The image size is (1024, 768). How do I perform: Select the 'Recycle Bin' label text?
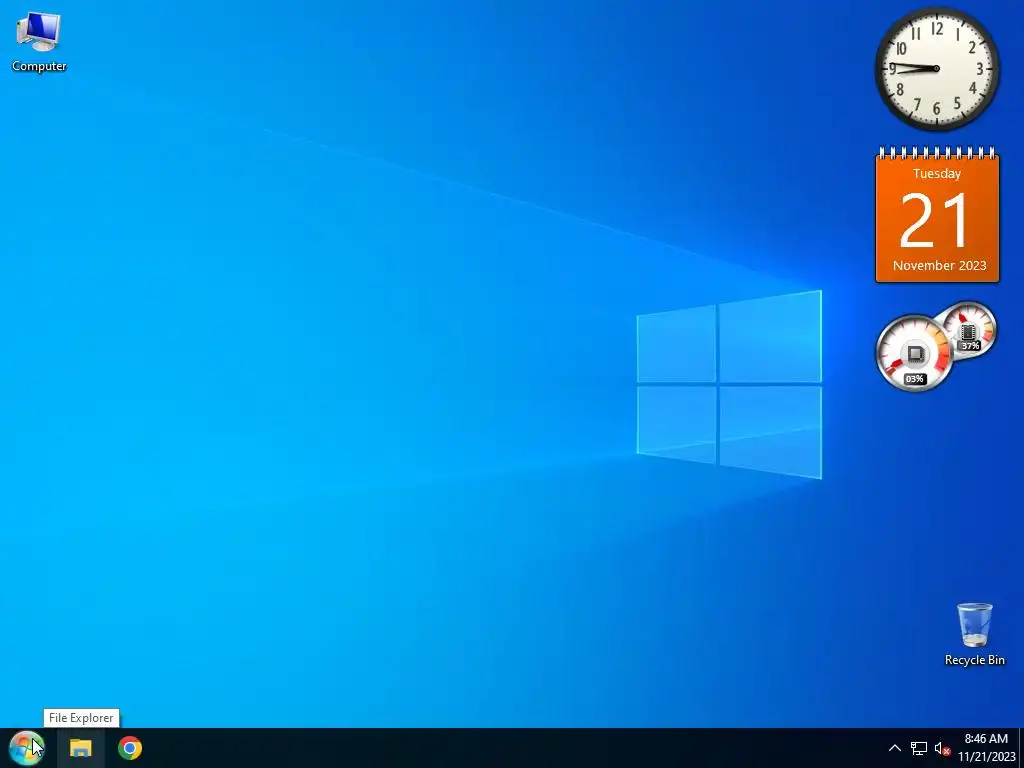click(974, 660)
